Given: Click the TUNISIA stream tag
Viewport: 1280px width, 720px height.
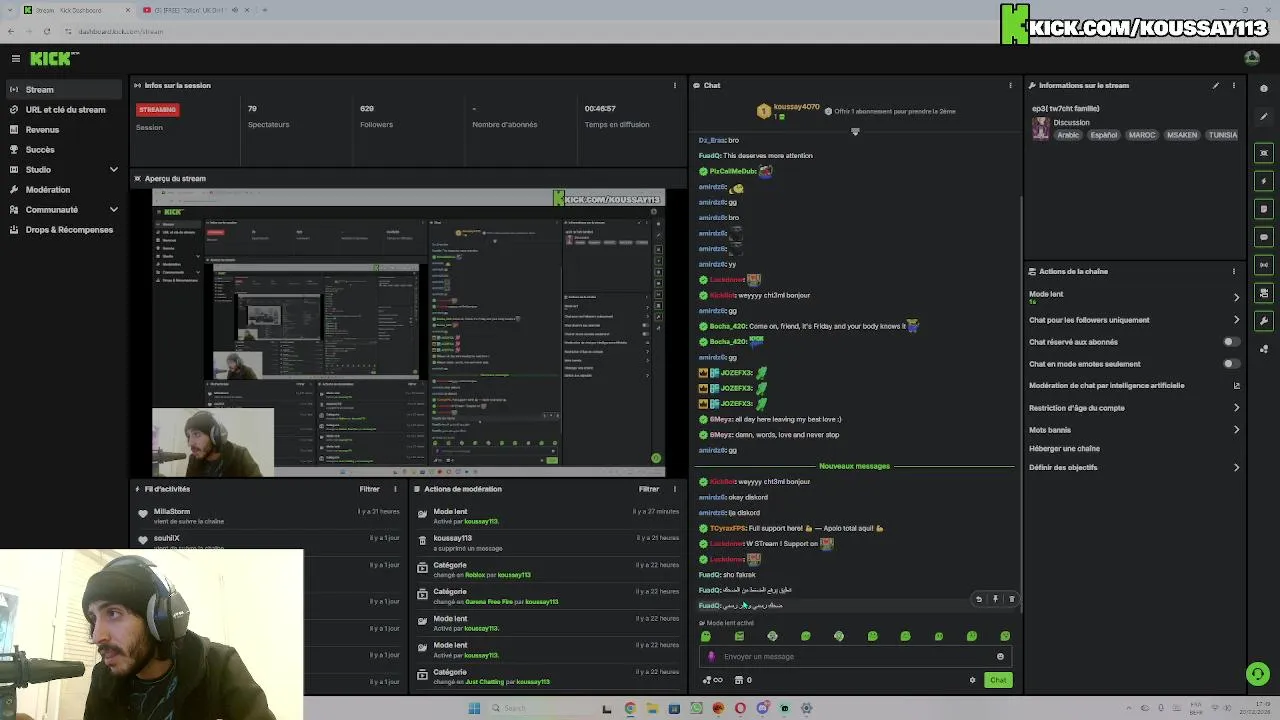Looking at the screenshot, I should 1222,135.
